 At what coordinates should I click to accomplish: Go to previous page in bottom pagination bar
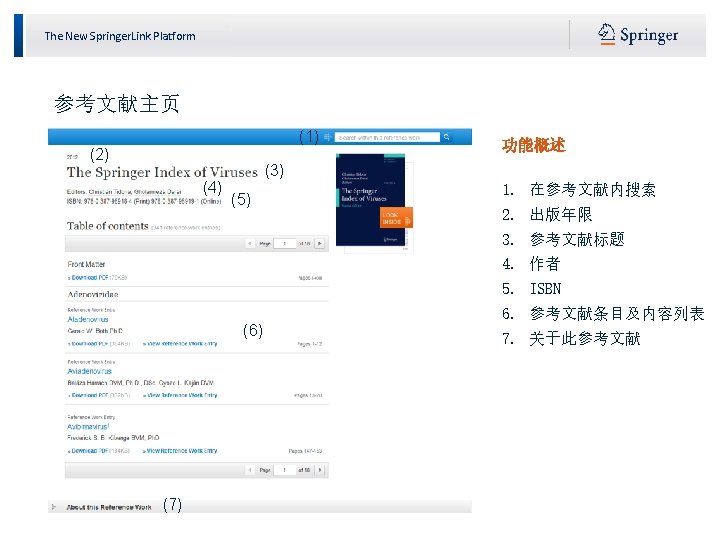(x=249, y=470)
